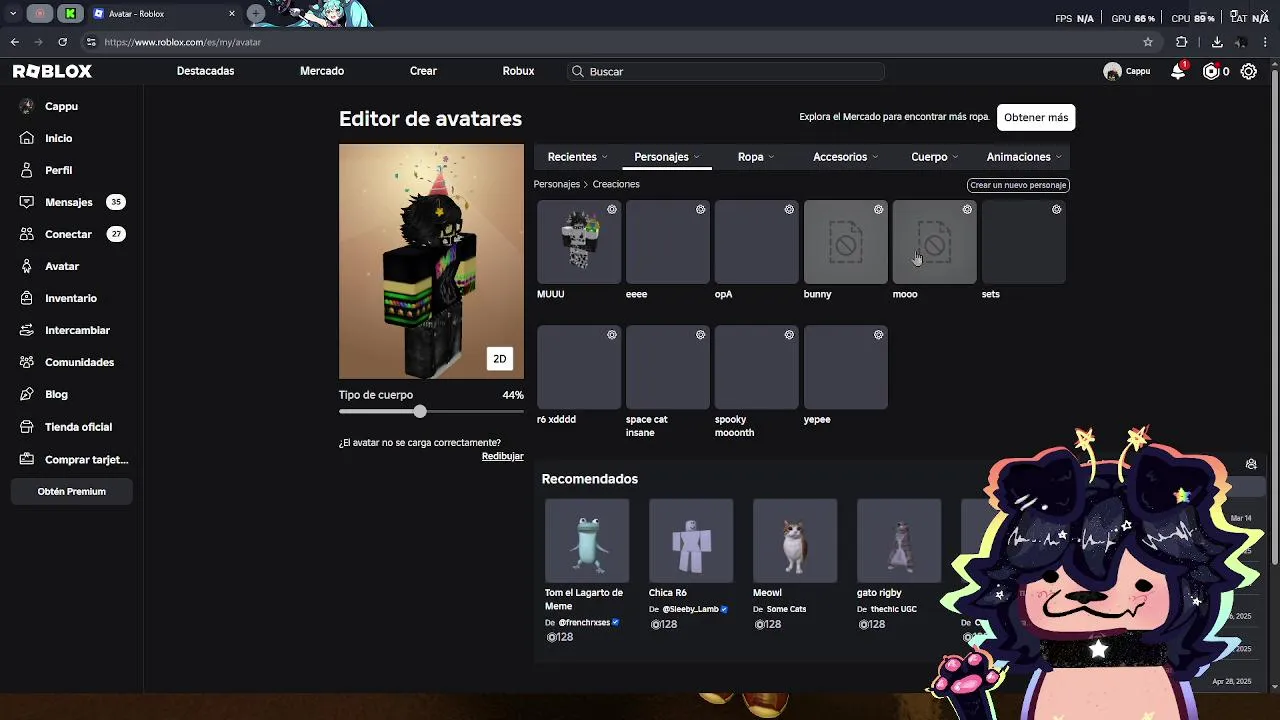Open the Mensajes sidebar icon

pos(27,202)
